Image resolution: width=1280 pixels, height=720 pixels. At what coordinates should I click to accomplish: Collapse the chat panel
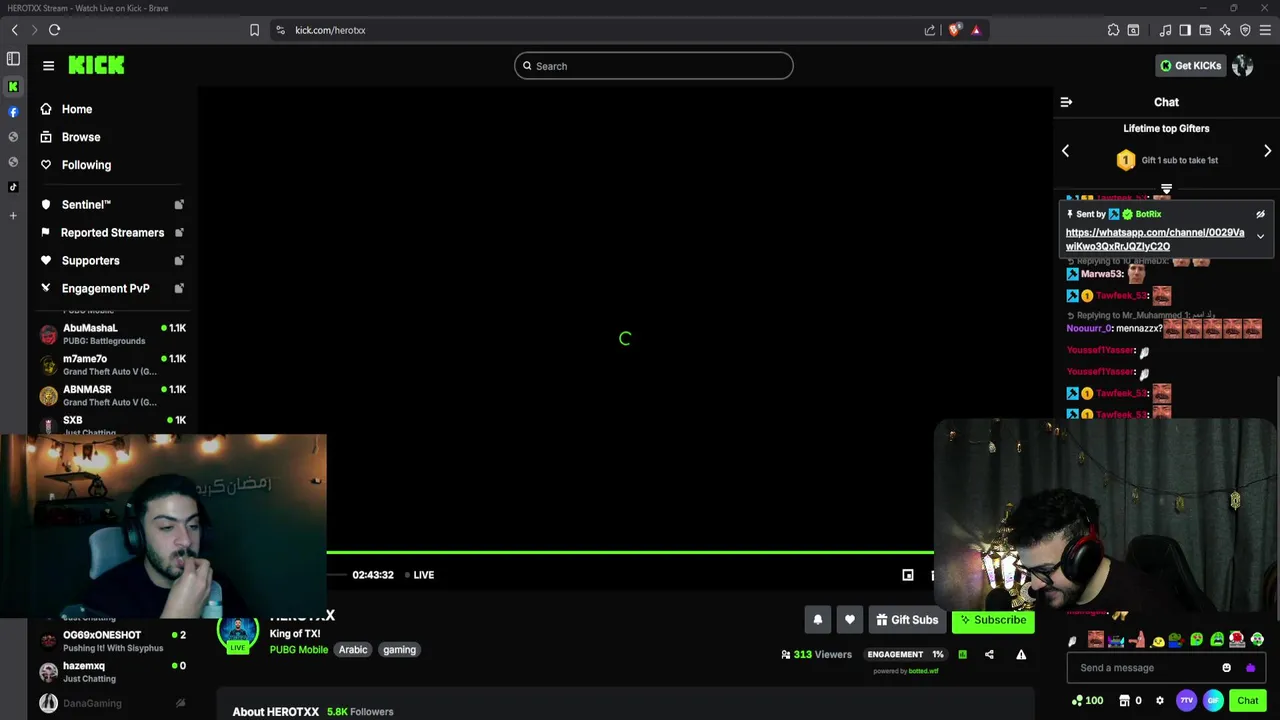1066,102
